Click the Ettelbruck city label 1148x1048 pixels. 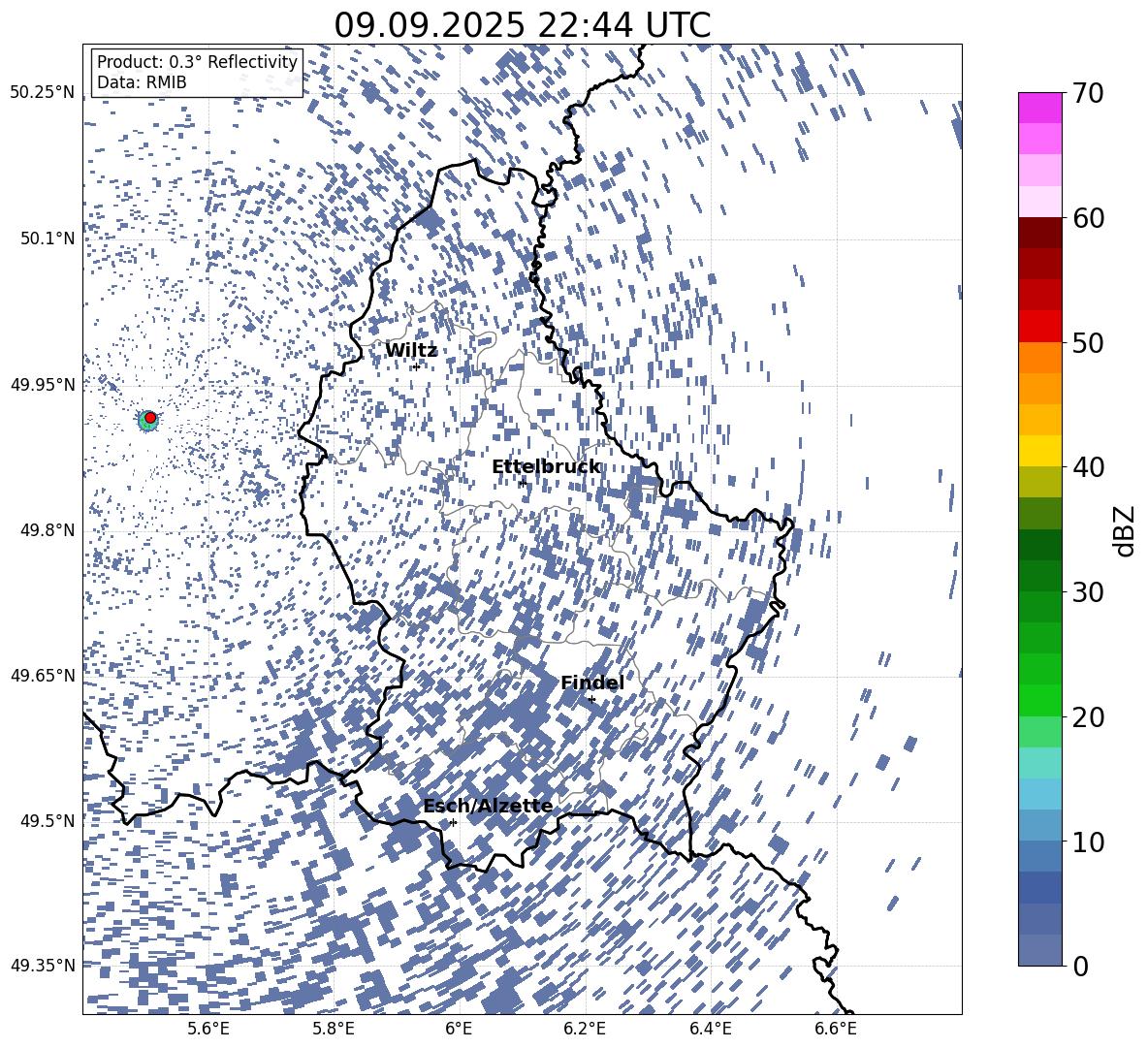tap(546, 467)
